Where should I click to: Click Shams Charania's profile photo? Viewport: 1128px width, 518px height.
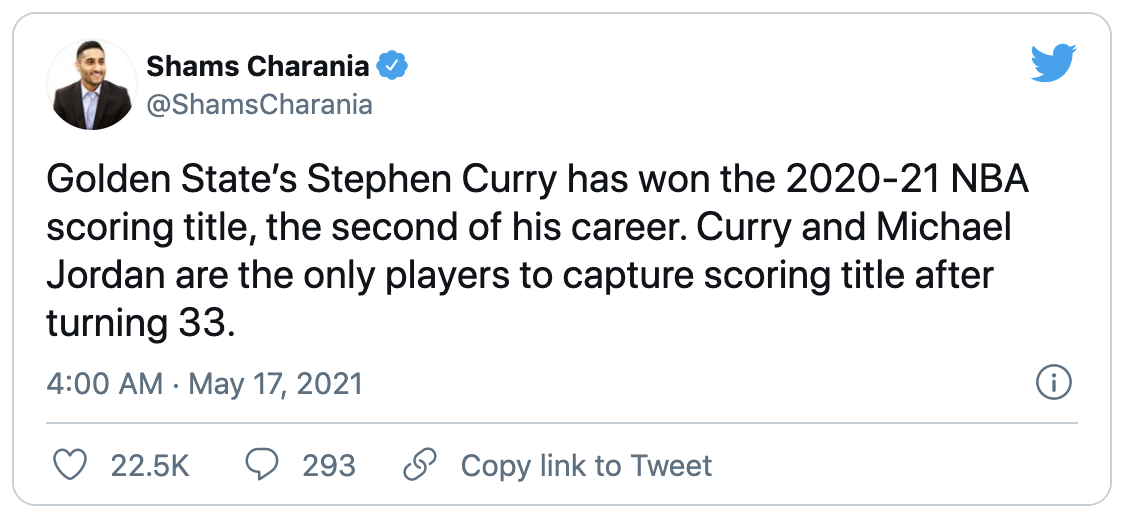click(93, 85)
